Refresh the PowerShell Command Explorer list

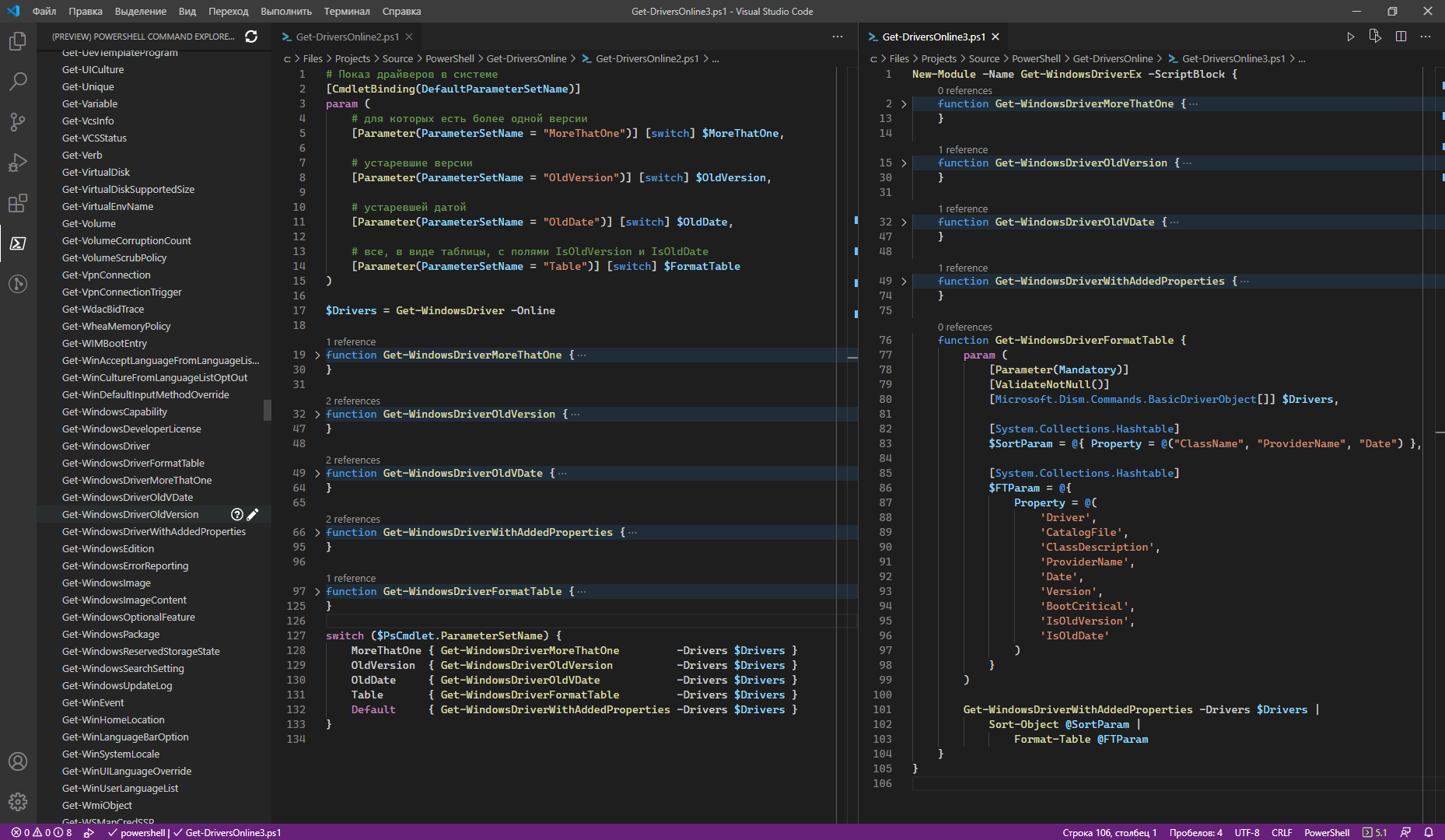pyautogui.click(x=251, y=37)
